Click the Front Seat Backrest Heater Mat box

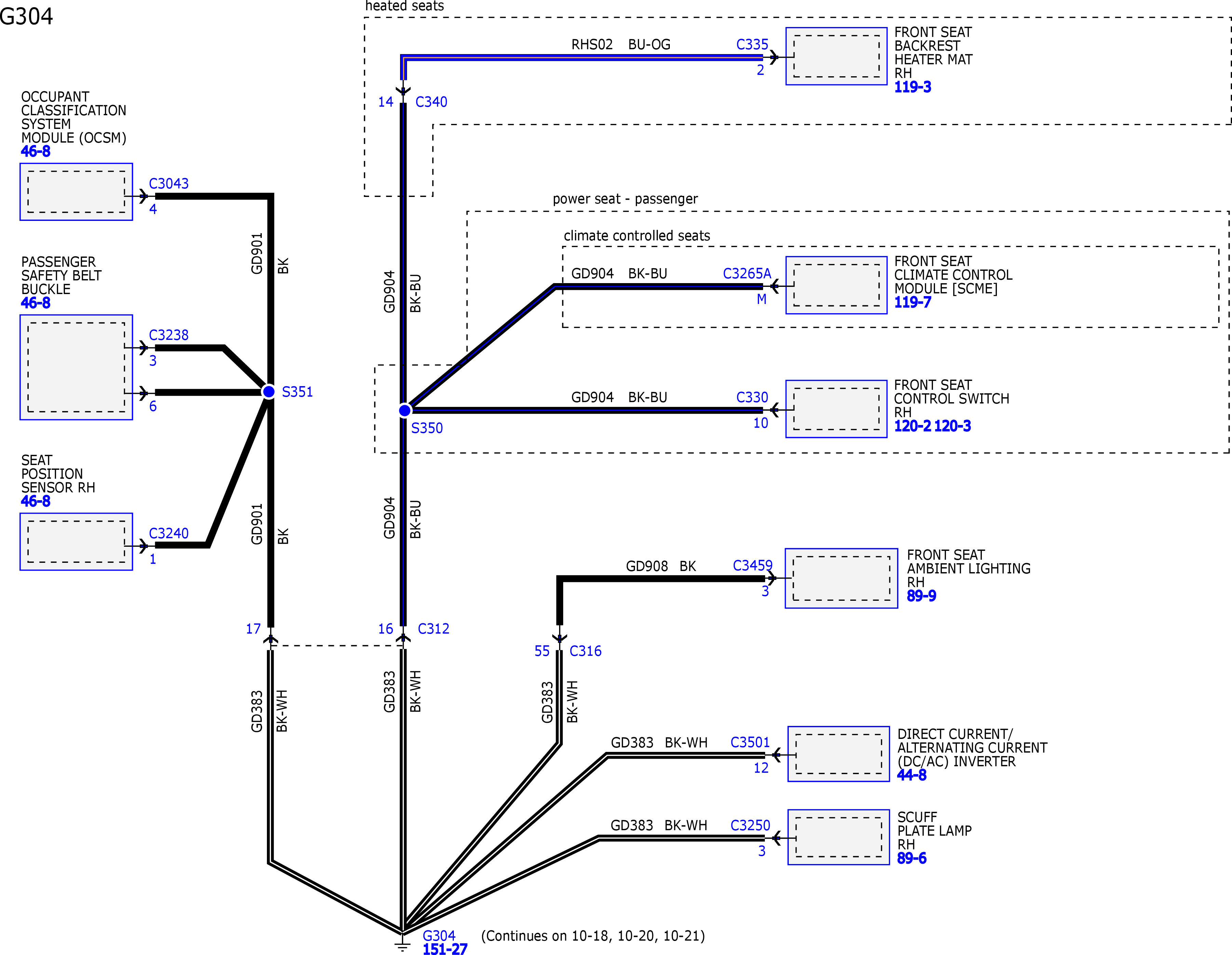(x=836, y=56)
